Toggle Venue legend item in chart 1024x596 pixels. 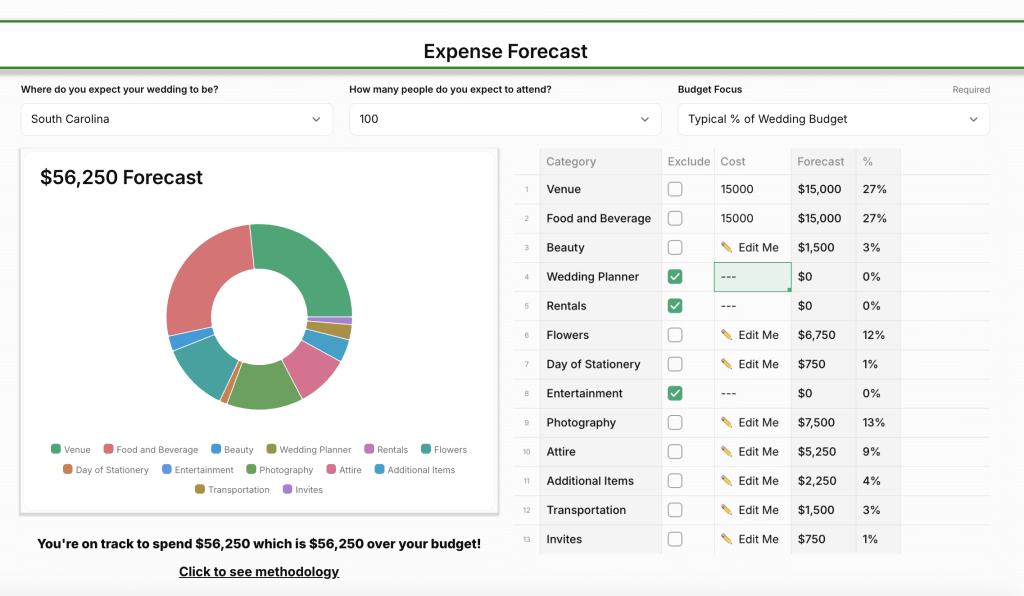click(x=71, y=450)
